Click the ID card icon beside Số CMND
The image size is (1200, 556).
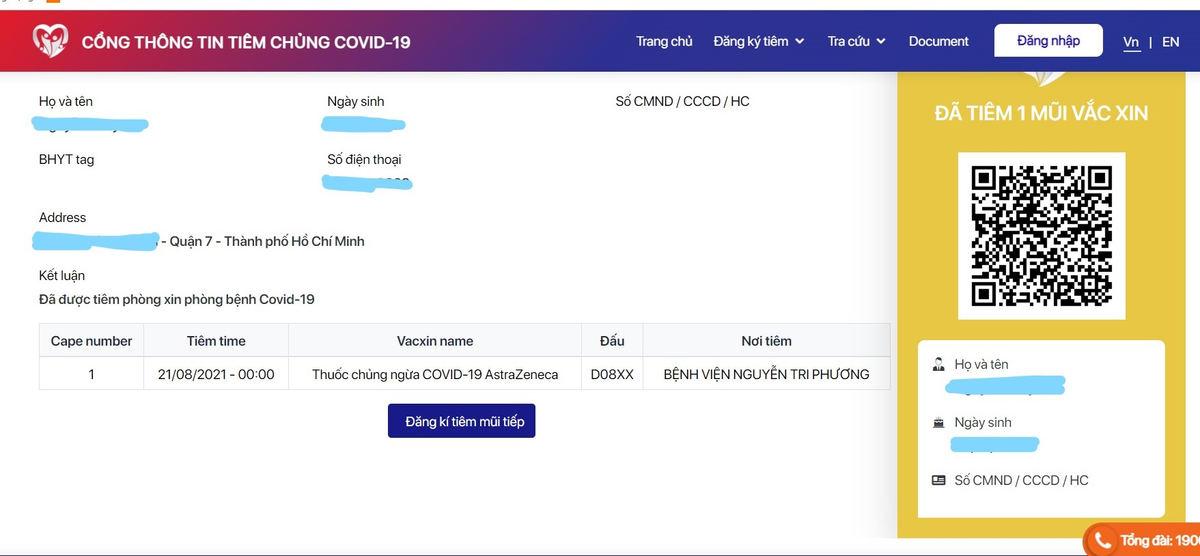pyautogui.click(x=938, y=481)
